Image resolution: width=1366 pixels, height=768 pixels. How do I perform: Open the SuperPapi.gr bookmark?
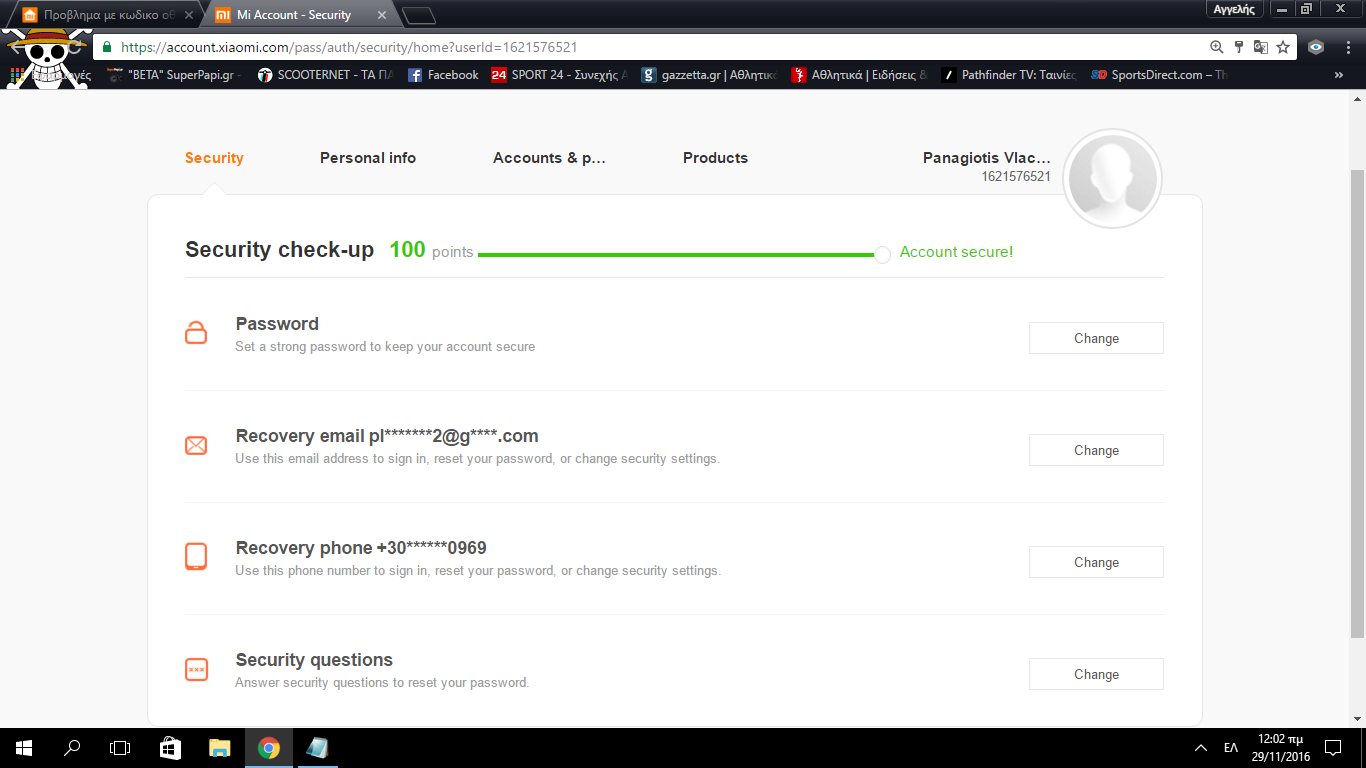174,75
